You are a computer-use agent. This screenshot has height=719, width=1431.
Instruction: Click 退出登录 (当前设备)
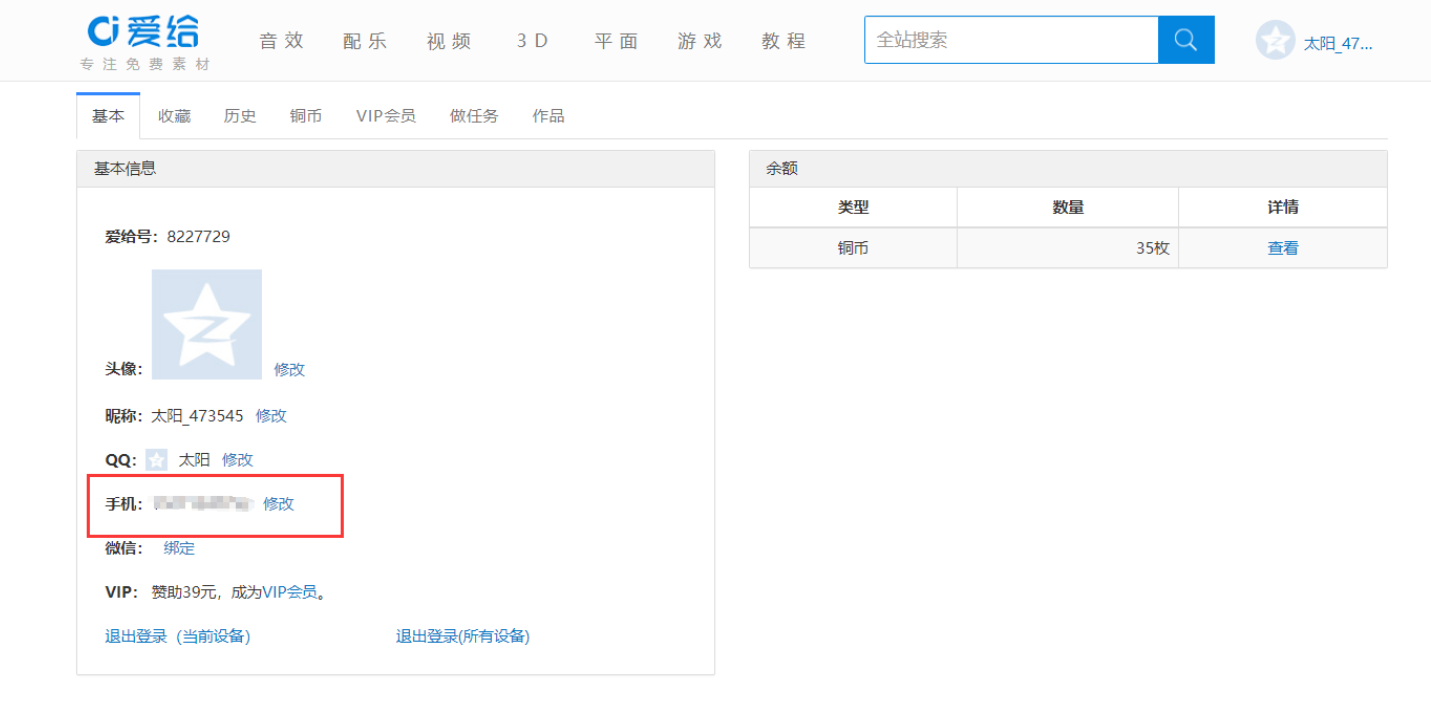178,636
